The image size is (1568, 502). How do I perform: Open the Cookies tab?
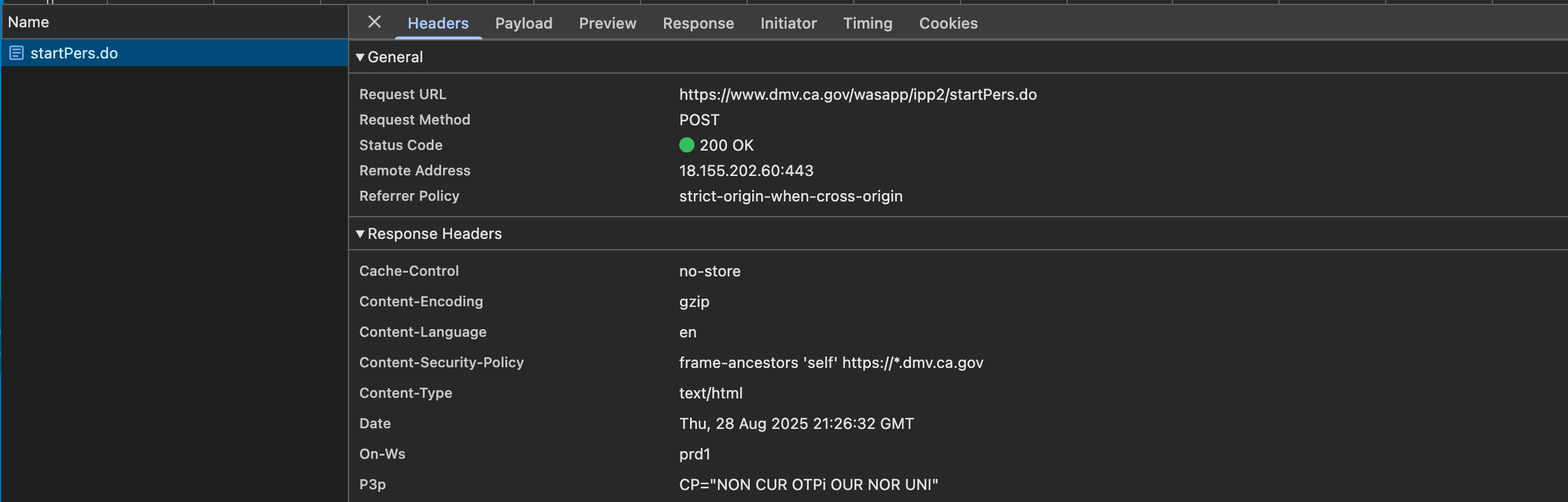click(948, 24)
